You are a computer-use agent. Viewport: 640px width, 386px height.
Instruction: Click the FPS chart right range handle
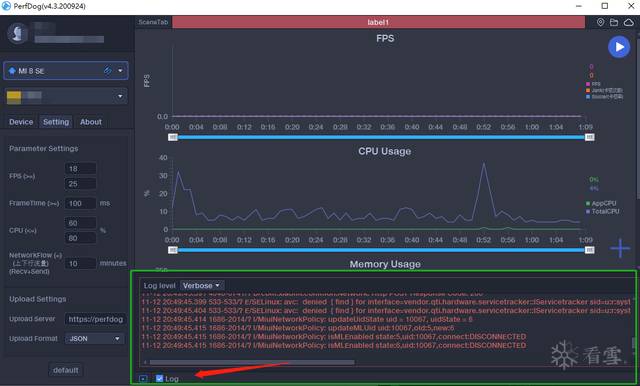point(589,137)
